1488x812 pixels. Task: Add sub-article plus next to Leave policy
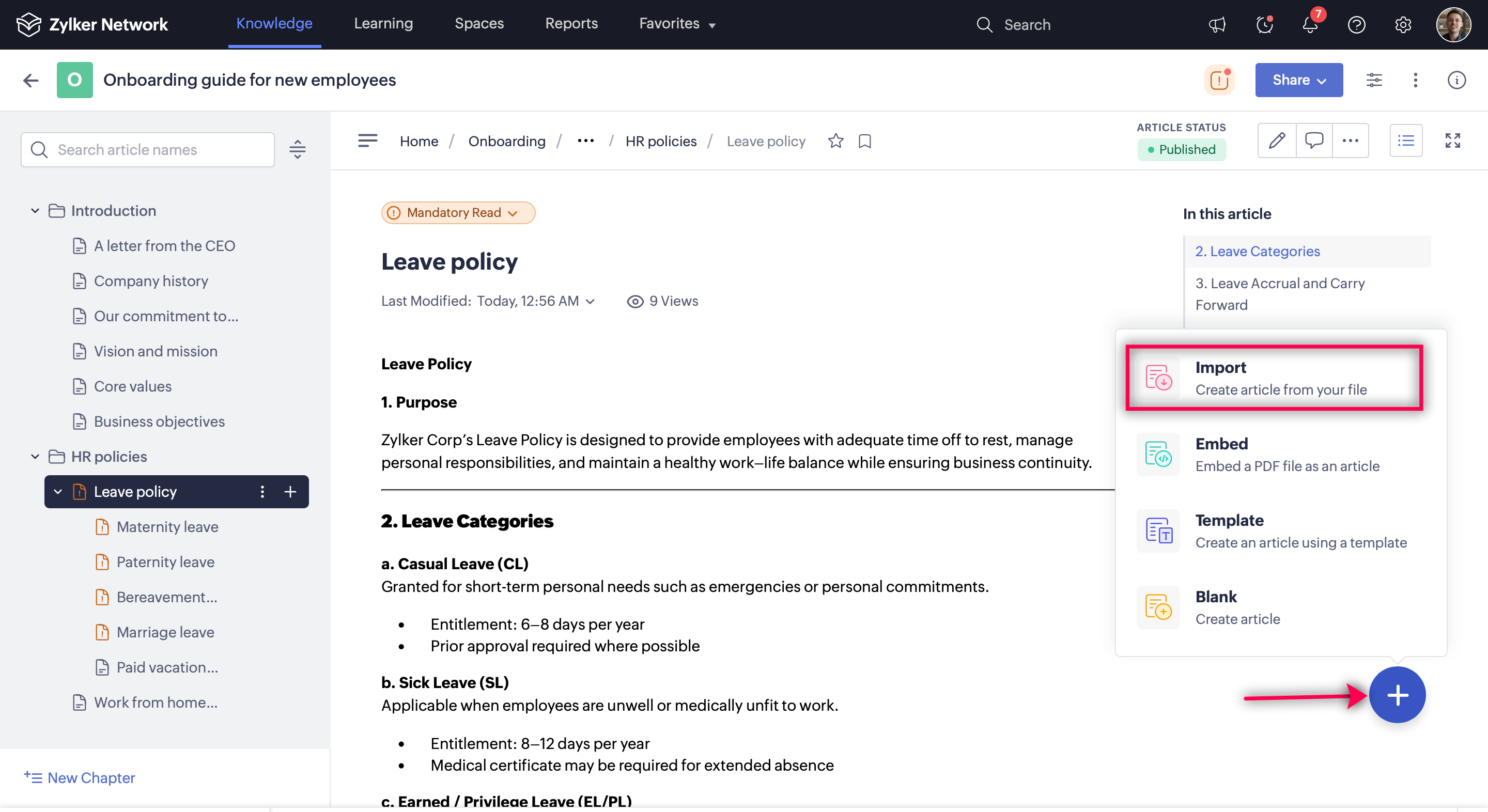(x=290, y=491)
